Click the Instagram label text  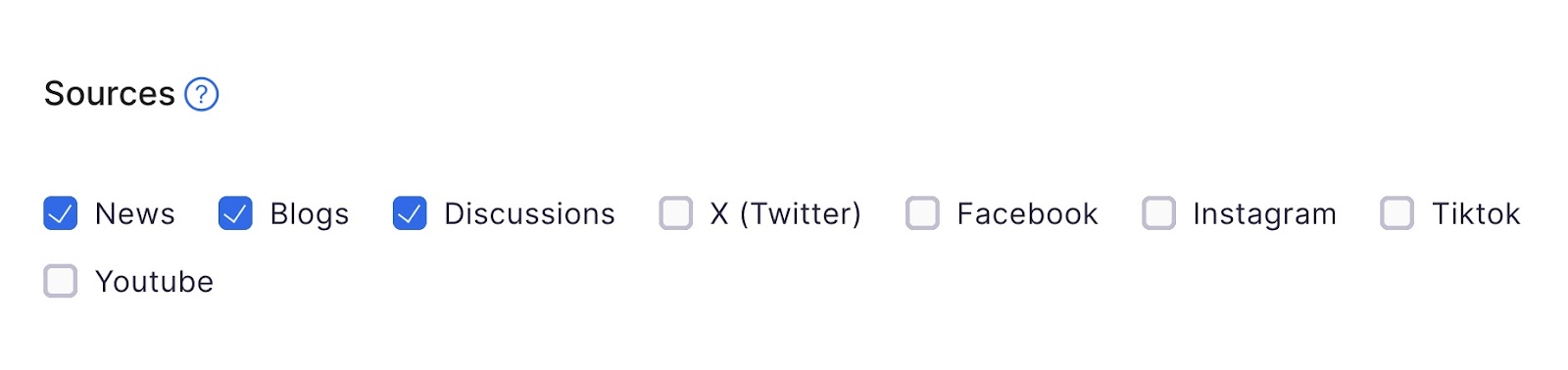(x=1265, y=214)
